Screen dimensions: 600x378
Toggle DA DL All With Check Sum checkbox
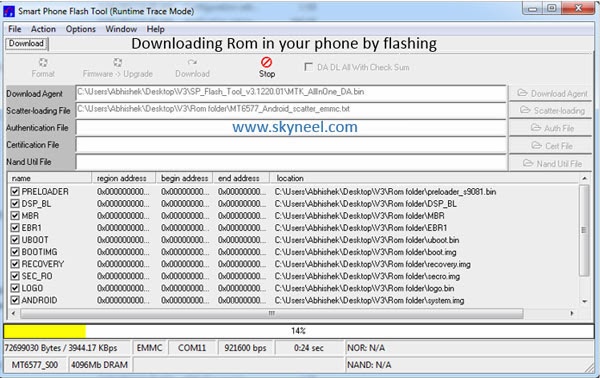click(x=308, y=67)
